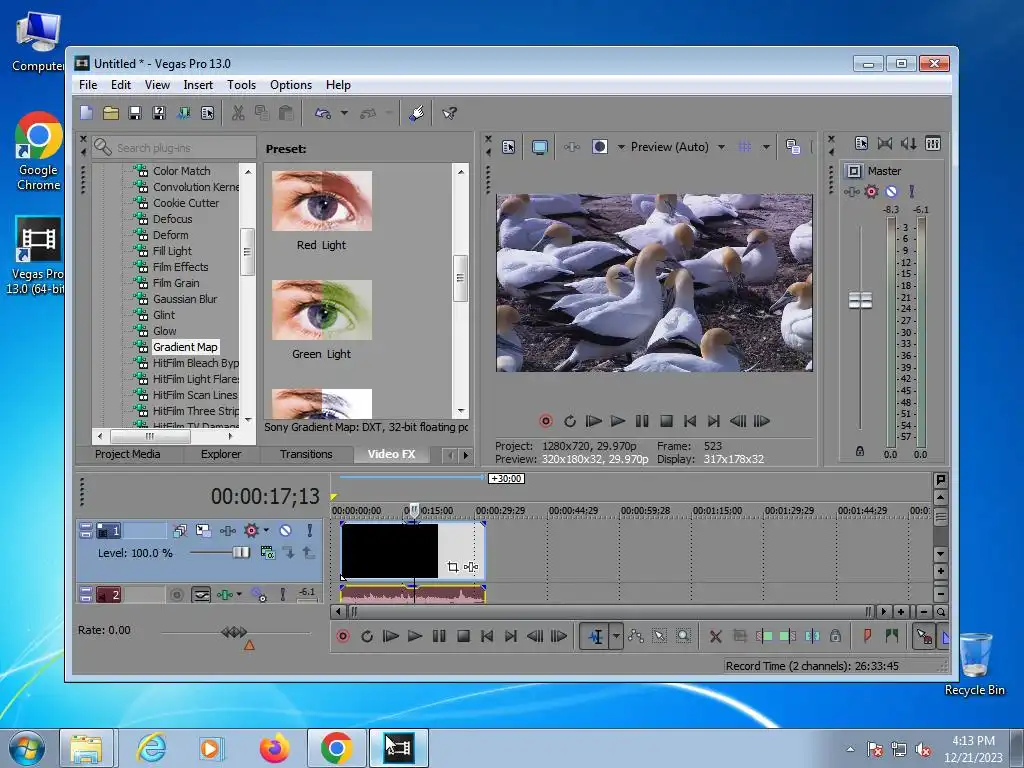Toggle Arm for Record on audio track 2

pyautogui.click(x=176, y=595)
